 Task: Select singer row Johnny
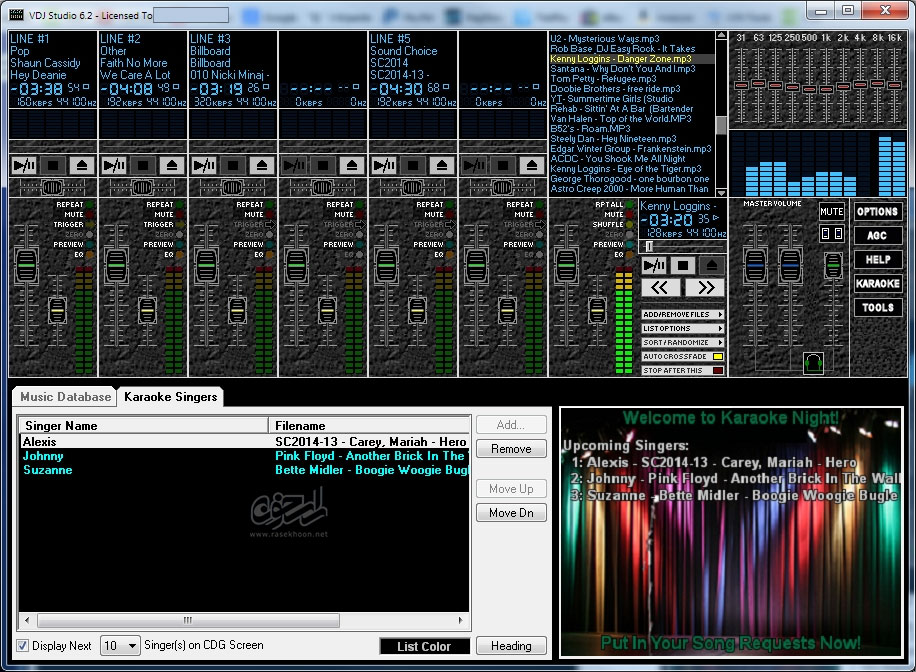coord(245,456)
